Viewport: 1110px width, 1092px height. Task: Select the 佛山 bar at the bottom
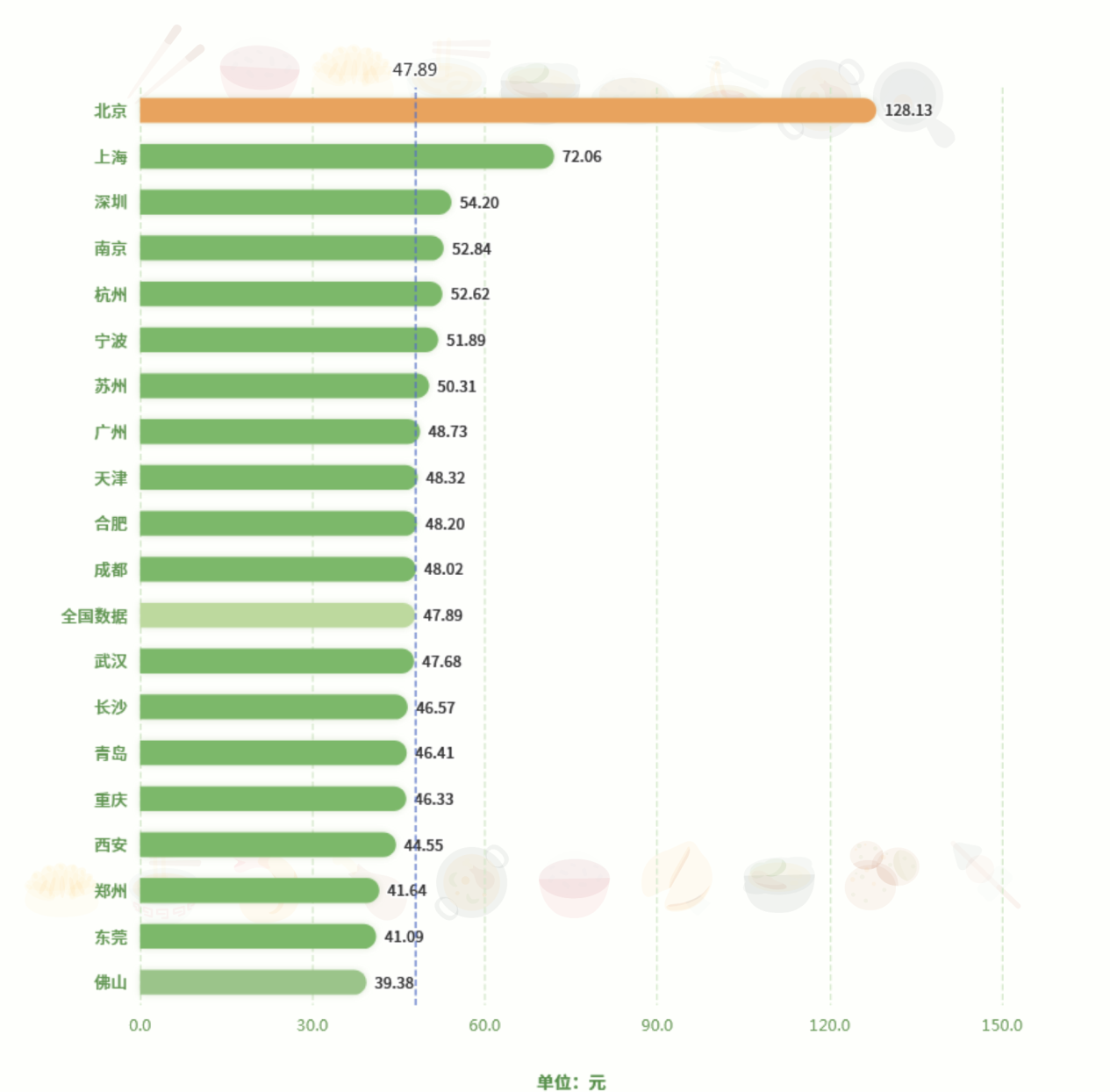253,982
